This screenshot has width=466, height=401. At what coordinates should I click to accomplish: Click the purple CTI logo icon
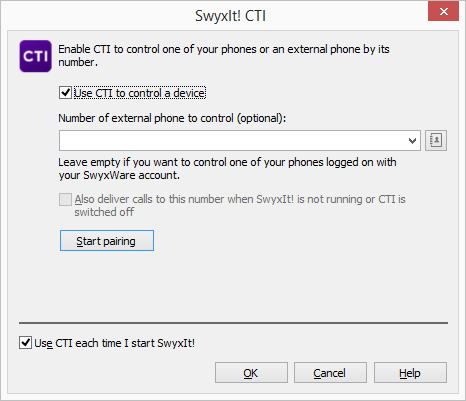(36, 56)
